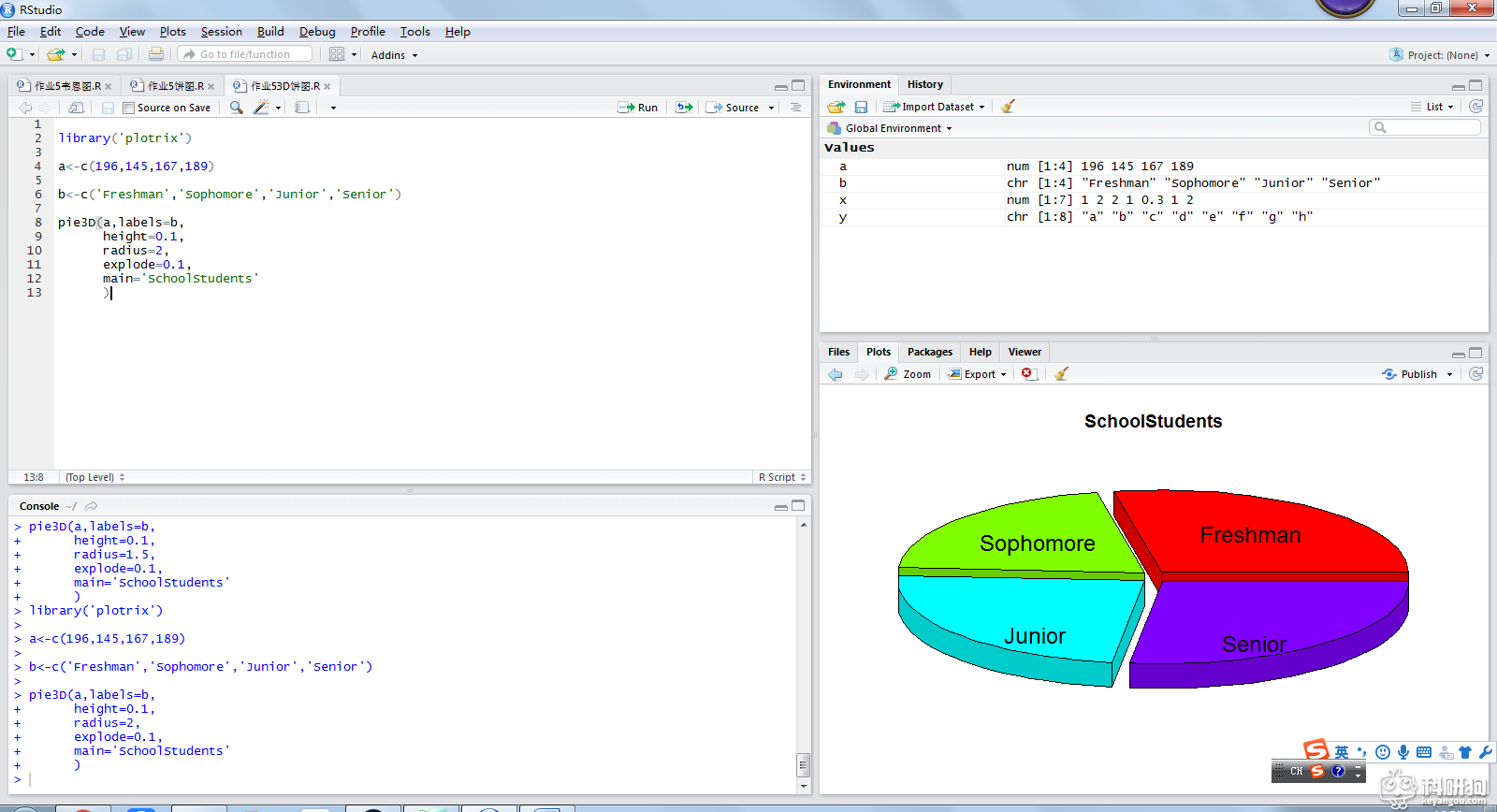Open the Tools menu
The width and height of the screenshot is (1497, 812).
coord(415,32)
